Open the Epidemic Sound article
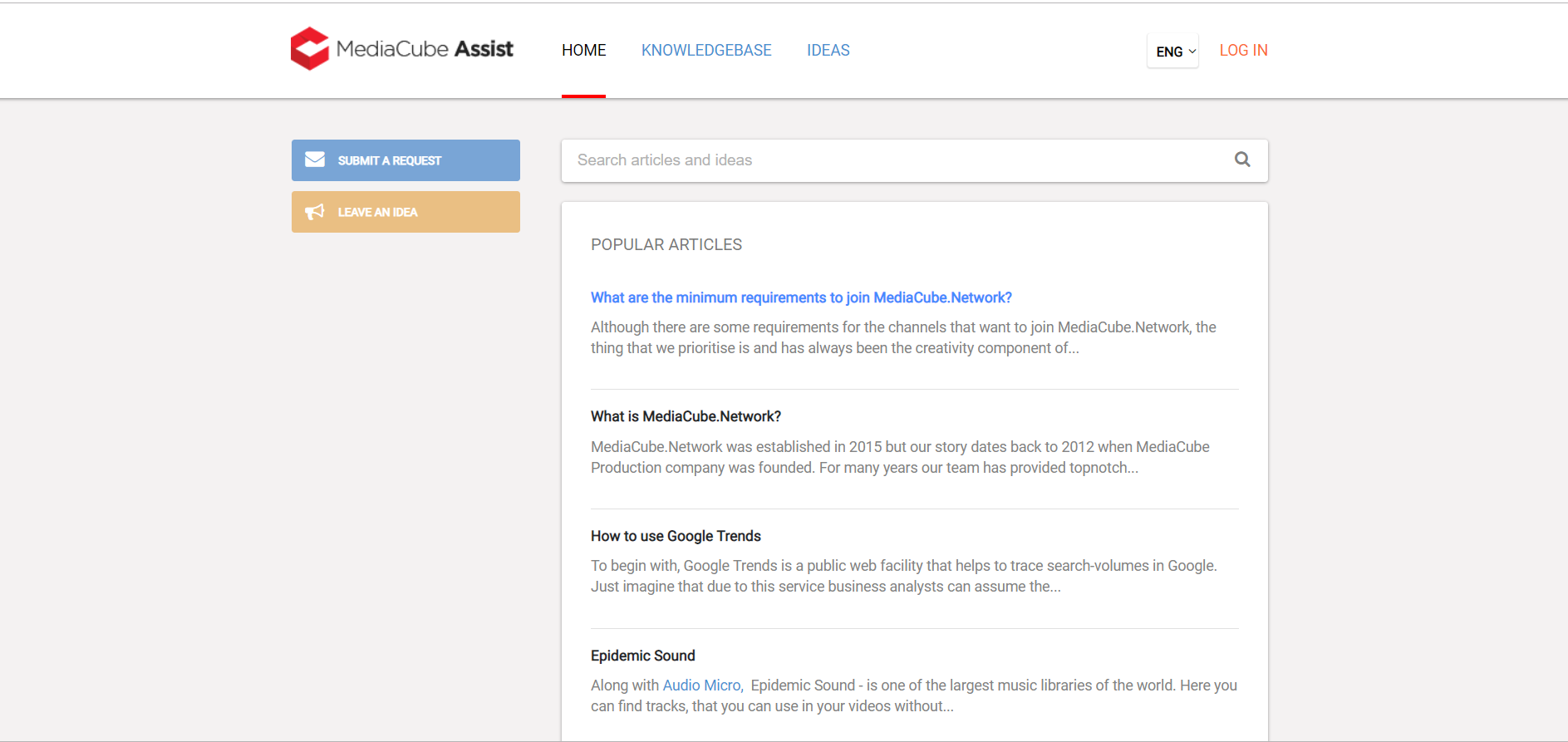This screenshot has width=1568, height=742. tap(642, 656)
